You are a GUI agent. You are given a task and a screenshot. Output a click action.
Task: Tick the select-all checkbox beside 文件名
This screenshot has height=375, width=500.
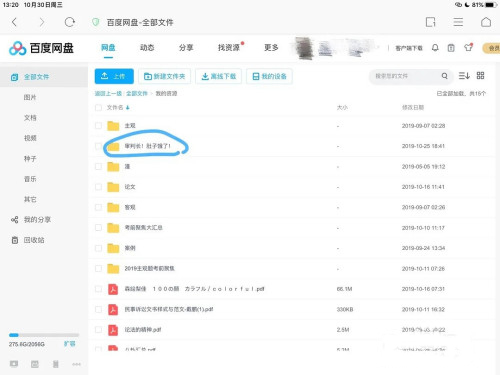(x=98, y=107)
